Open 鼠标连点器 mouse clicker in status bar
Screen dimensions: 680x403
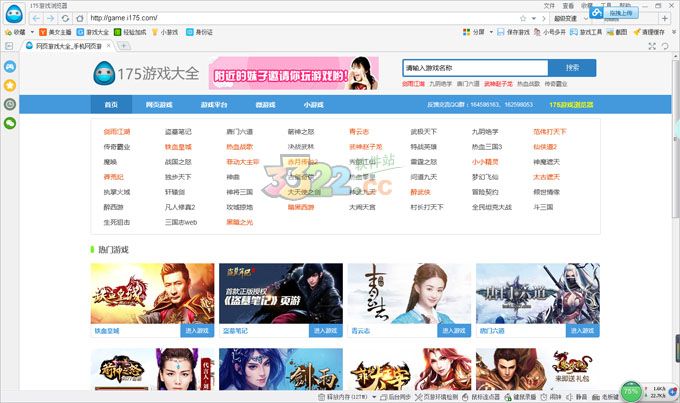click(x=481, y=397)
